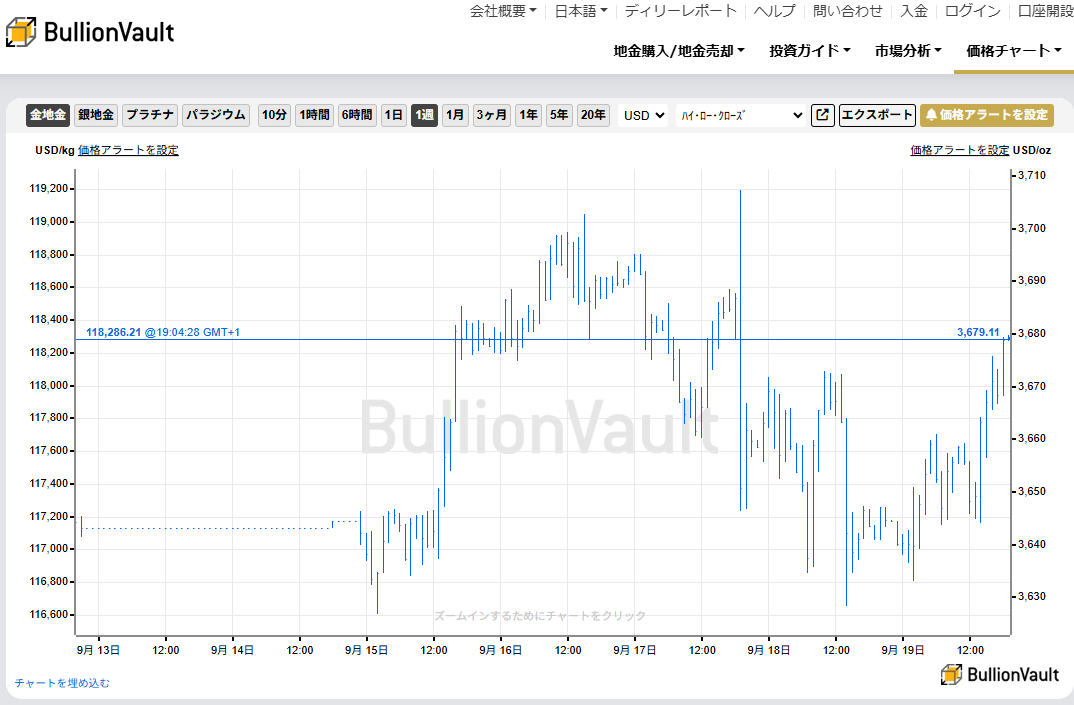Select 銀地金 metal toggle
This screenshot has height=705, width=1074.
point(96,115)
